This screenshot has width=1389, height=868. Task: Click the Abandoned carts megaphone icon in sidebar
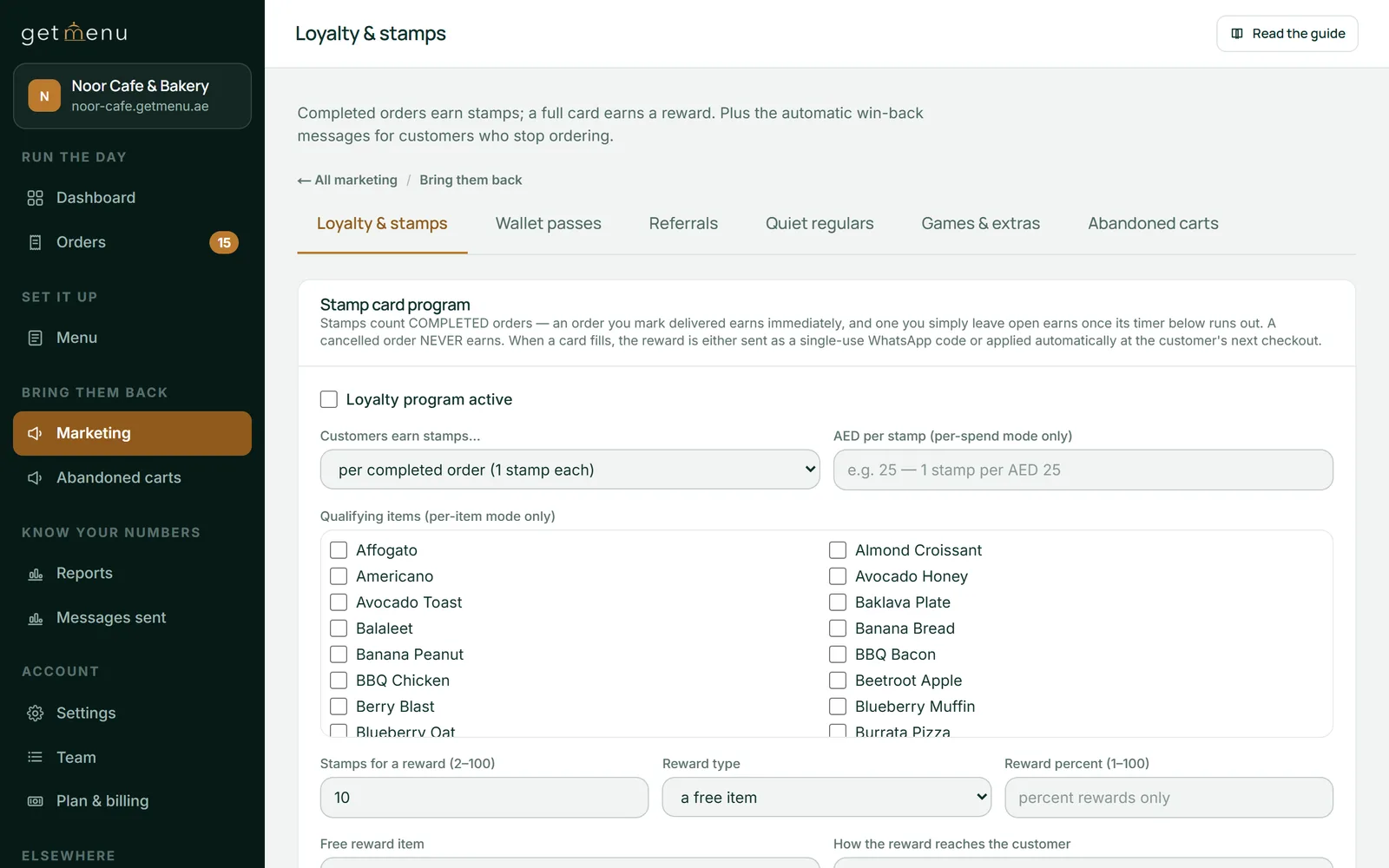point(35,477)
